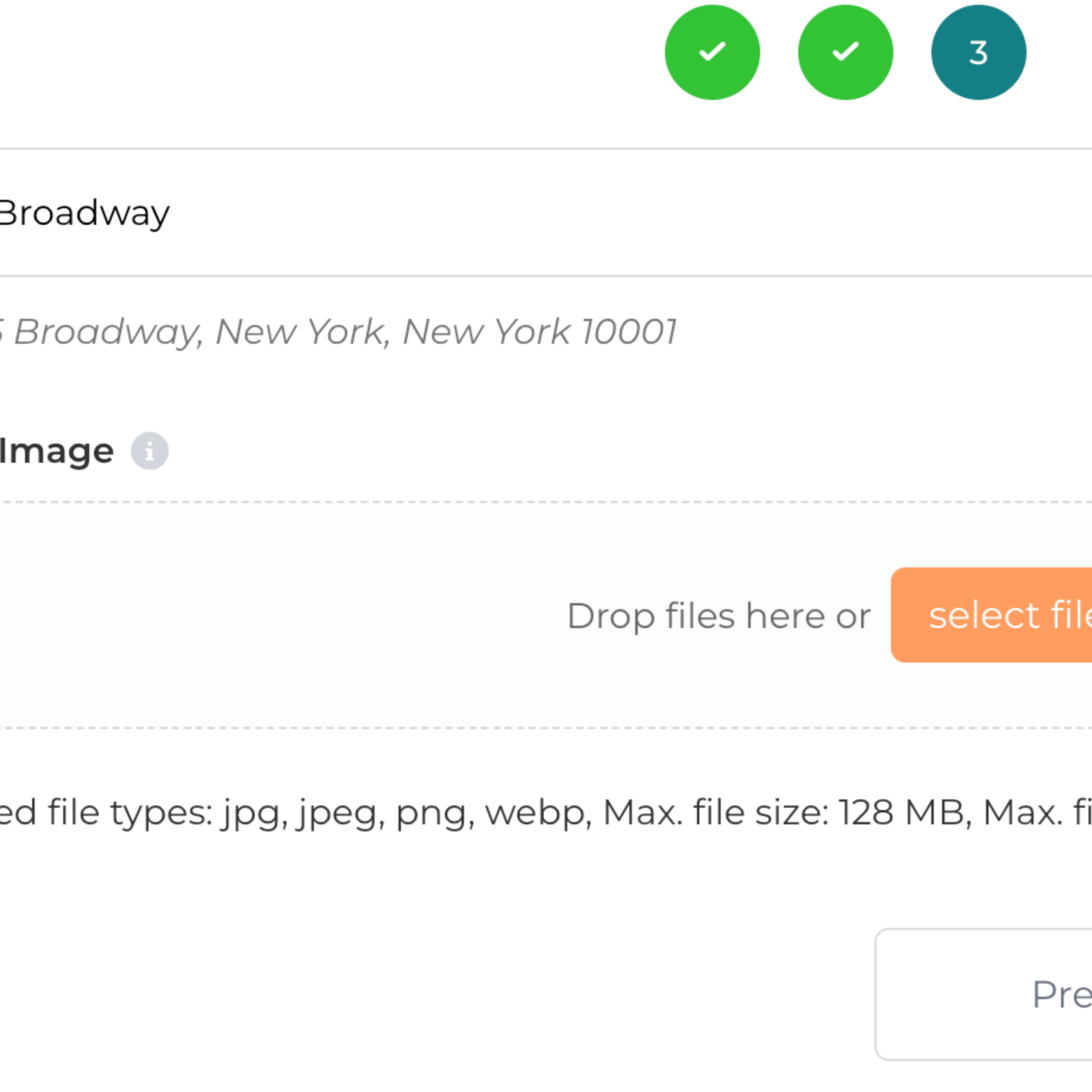Click the white checkmark in the first step

712,52
